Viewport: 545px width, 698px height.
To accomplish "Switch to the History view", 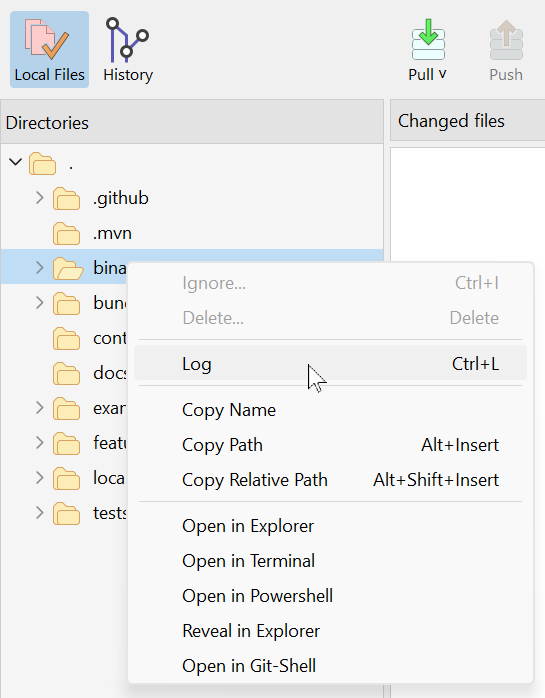I will click(128, 49).
